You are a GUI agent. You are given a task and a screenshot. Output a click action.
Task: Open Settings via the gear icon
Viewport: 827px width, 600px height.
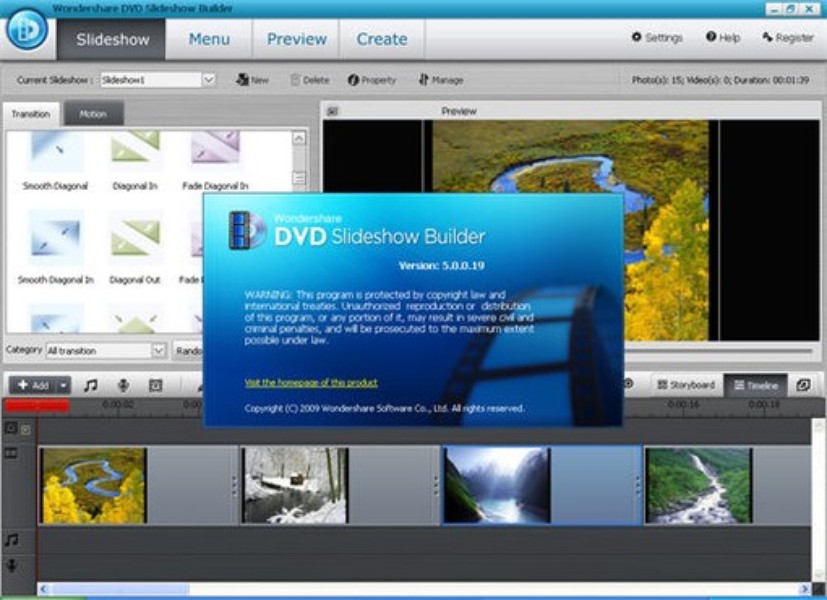pyautogui.click(x=656, y=37)
